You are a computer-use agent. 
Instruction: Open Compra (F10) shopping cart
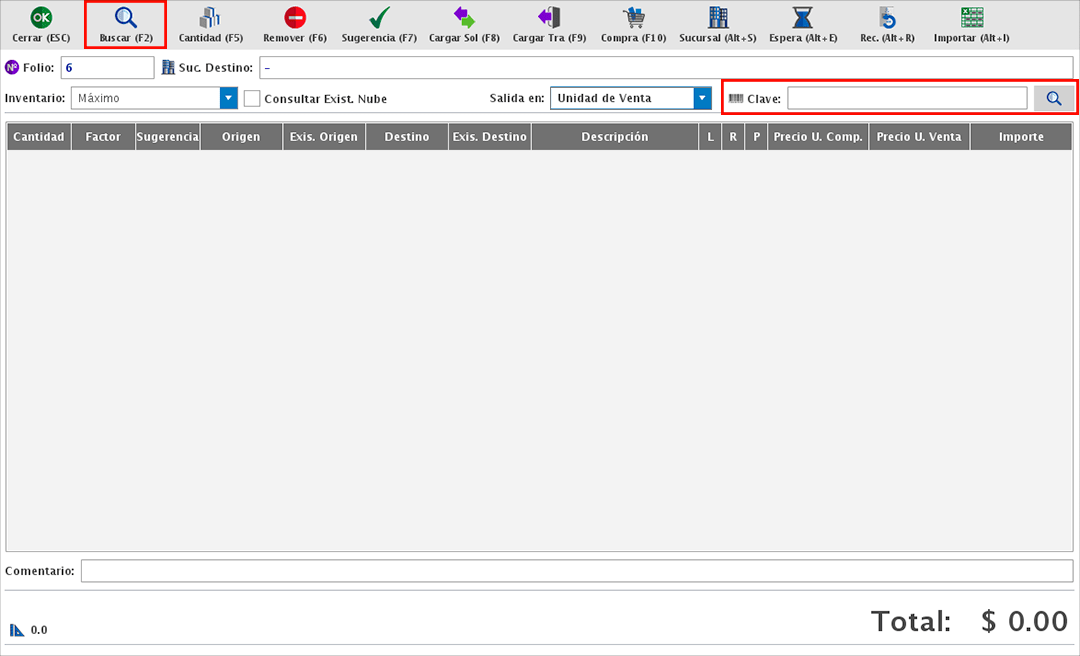(x=633, y=17)
